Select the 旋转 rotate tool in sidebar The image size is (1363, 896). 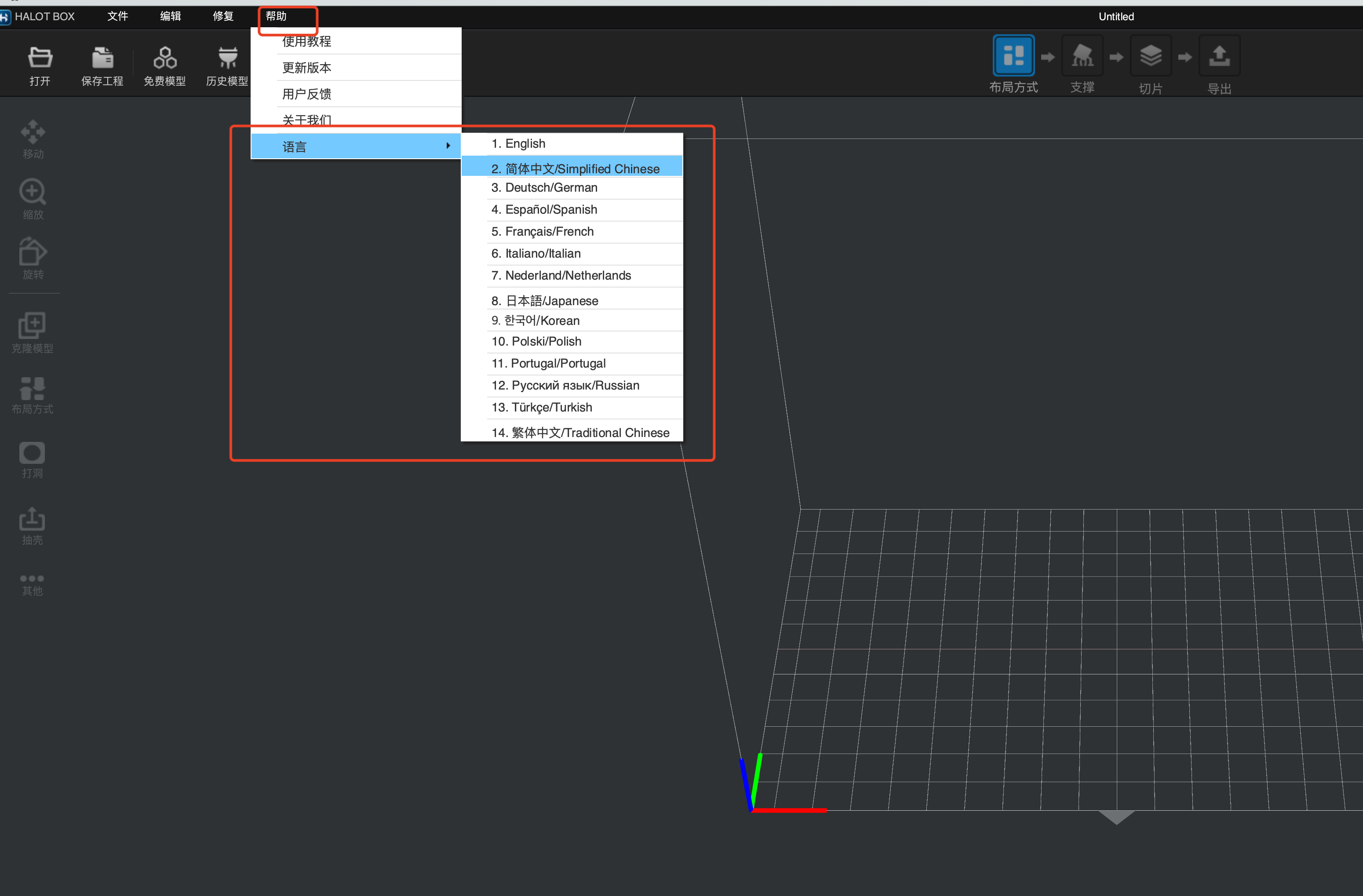33,252
